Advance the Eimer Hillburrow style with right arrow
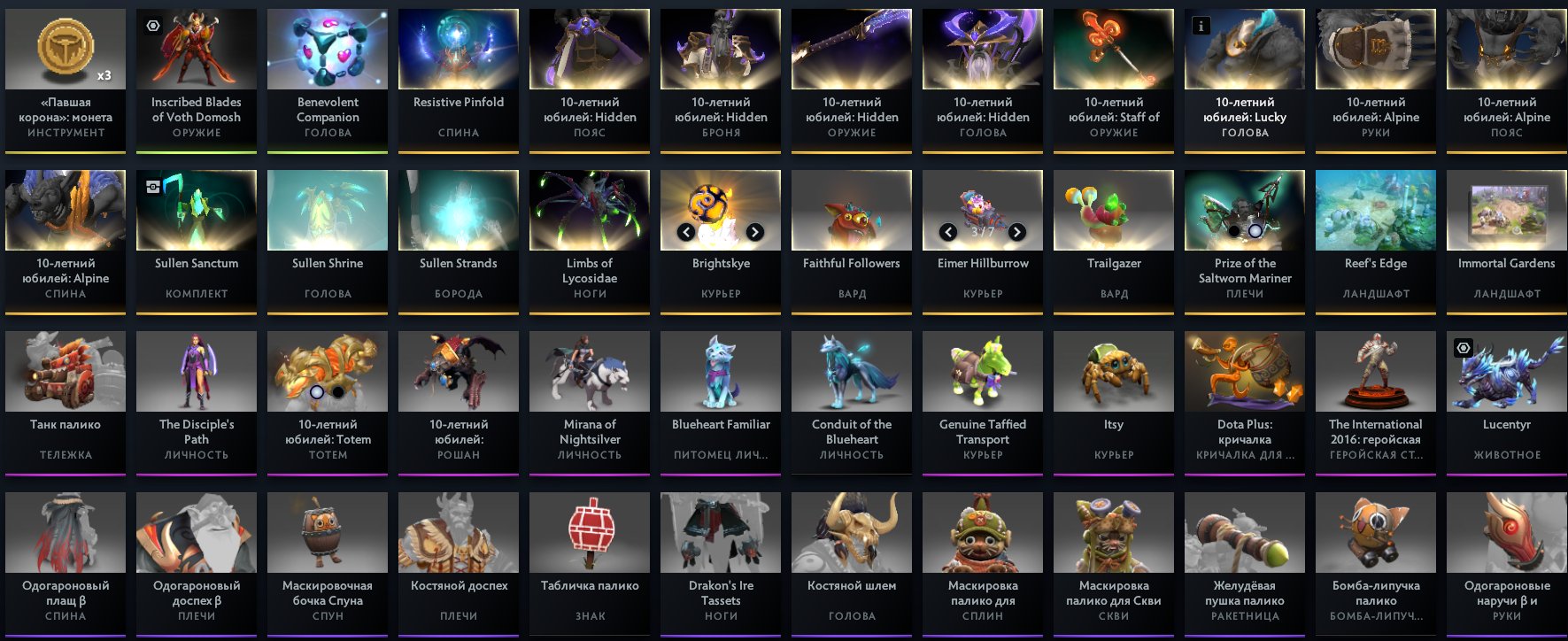 click(x=1017, y=232)
